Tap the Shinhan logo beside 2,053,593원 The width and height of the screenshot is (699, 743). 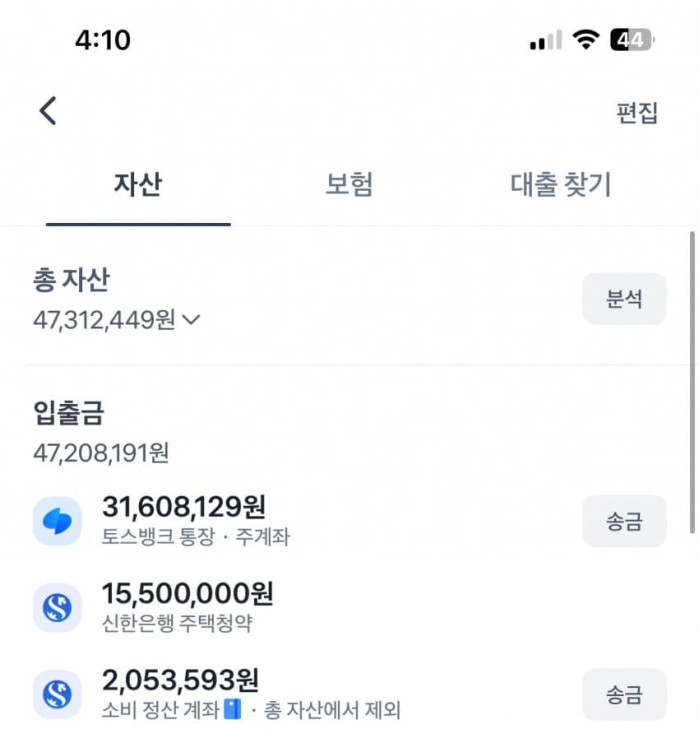click(x=57, y=694)
